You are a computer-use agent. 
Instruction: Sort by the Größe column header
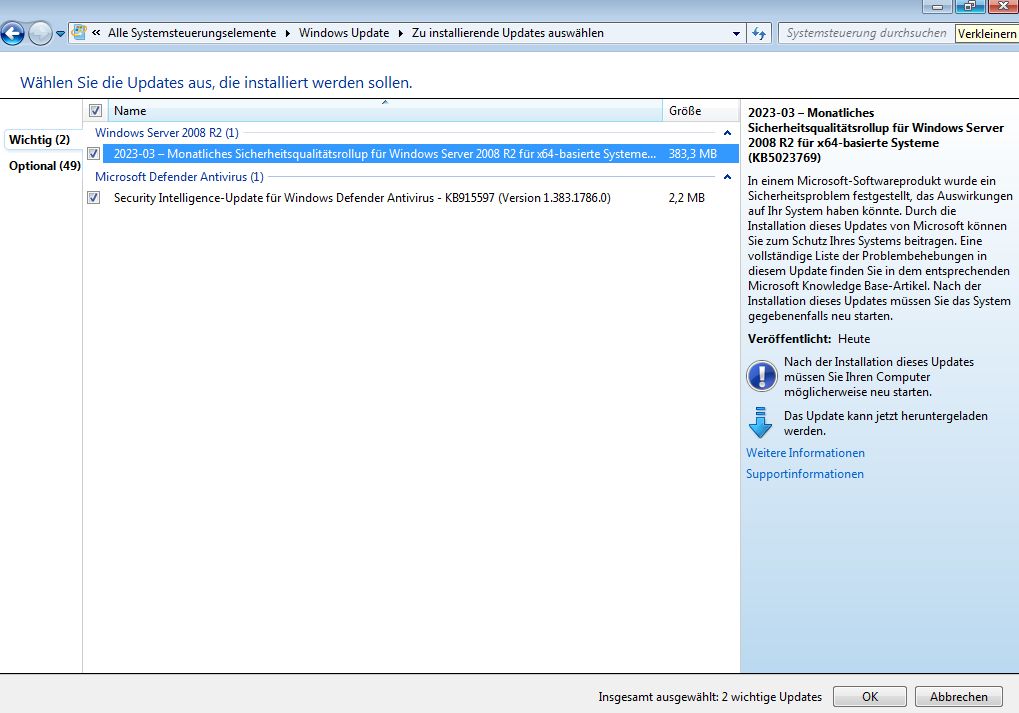pos(701,110)
